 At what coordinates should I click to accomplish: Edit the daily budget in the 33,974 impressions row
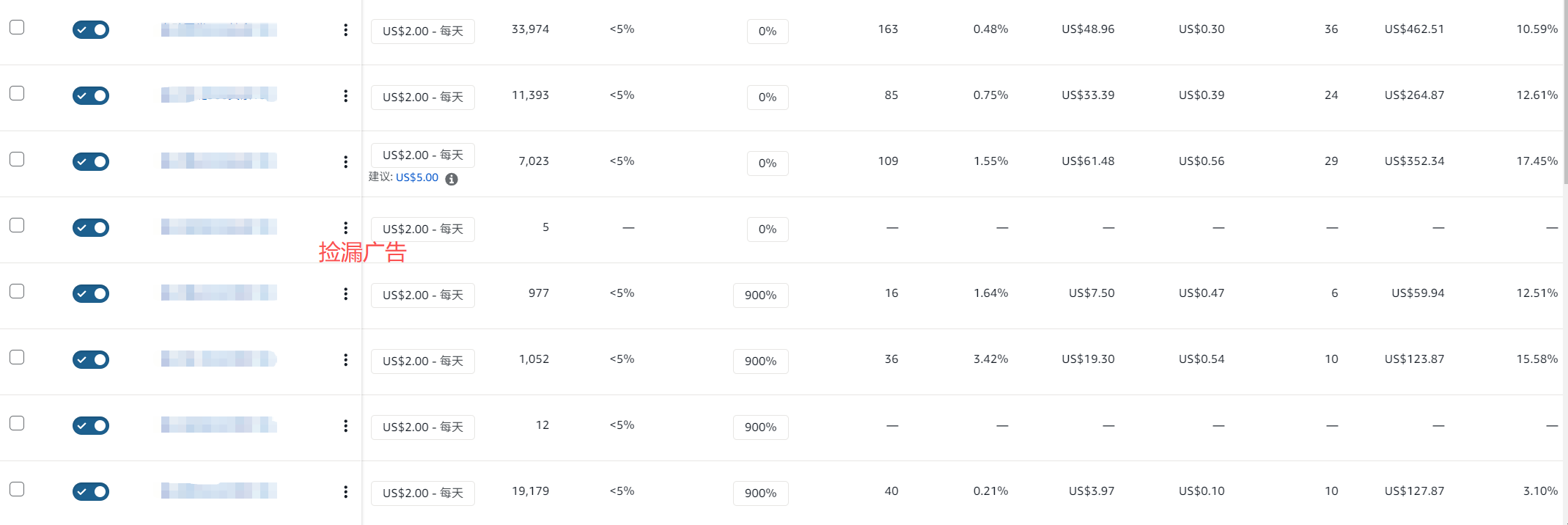[x=422, y=32]
